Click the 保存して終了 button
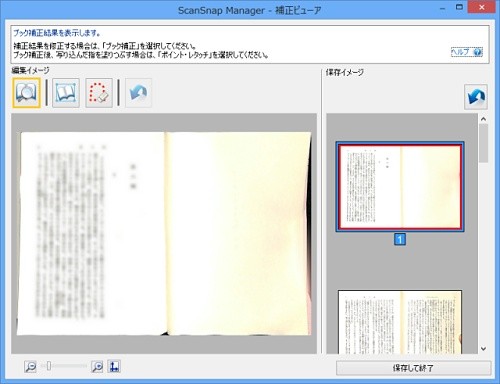Viewport: 500px width, 384px height. [x=413, y=368]
